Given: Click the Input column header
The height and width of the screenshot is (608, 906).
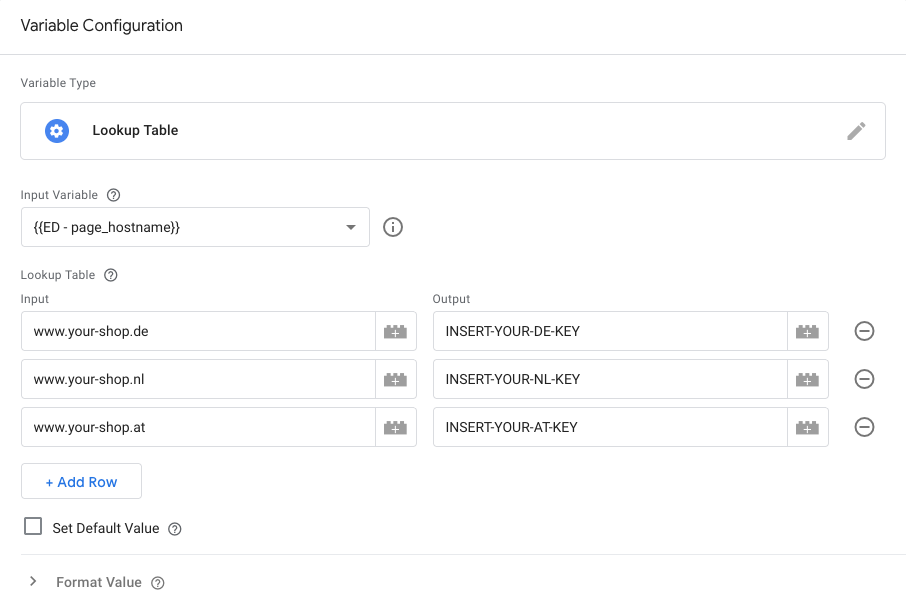Looking at the screenshot, I should 35,299.
